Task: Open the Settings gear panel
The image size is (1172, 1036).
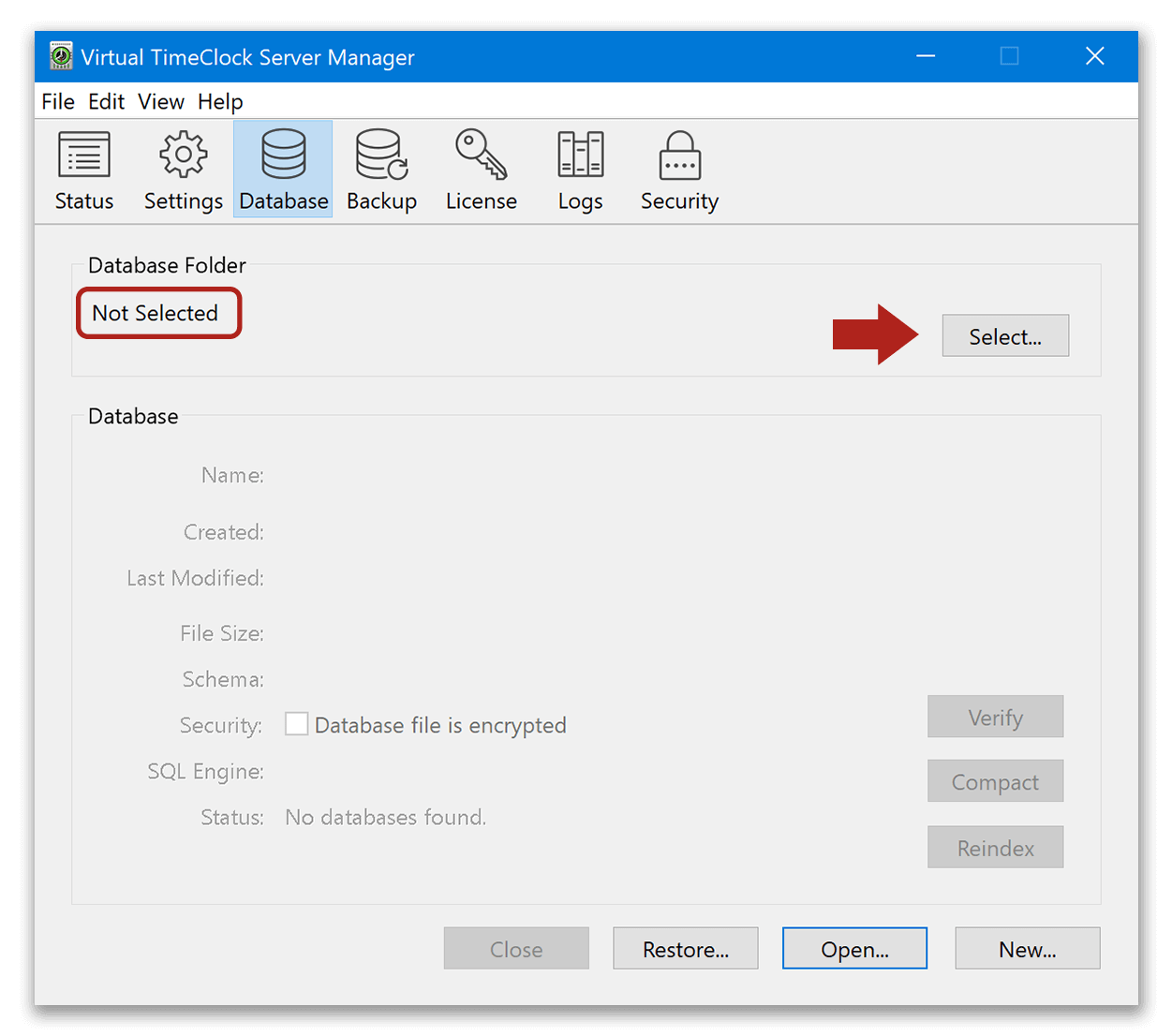Action: pyautogui.click(x=184, y=170)
